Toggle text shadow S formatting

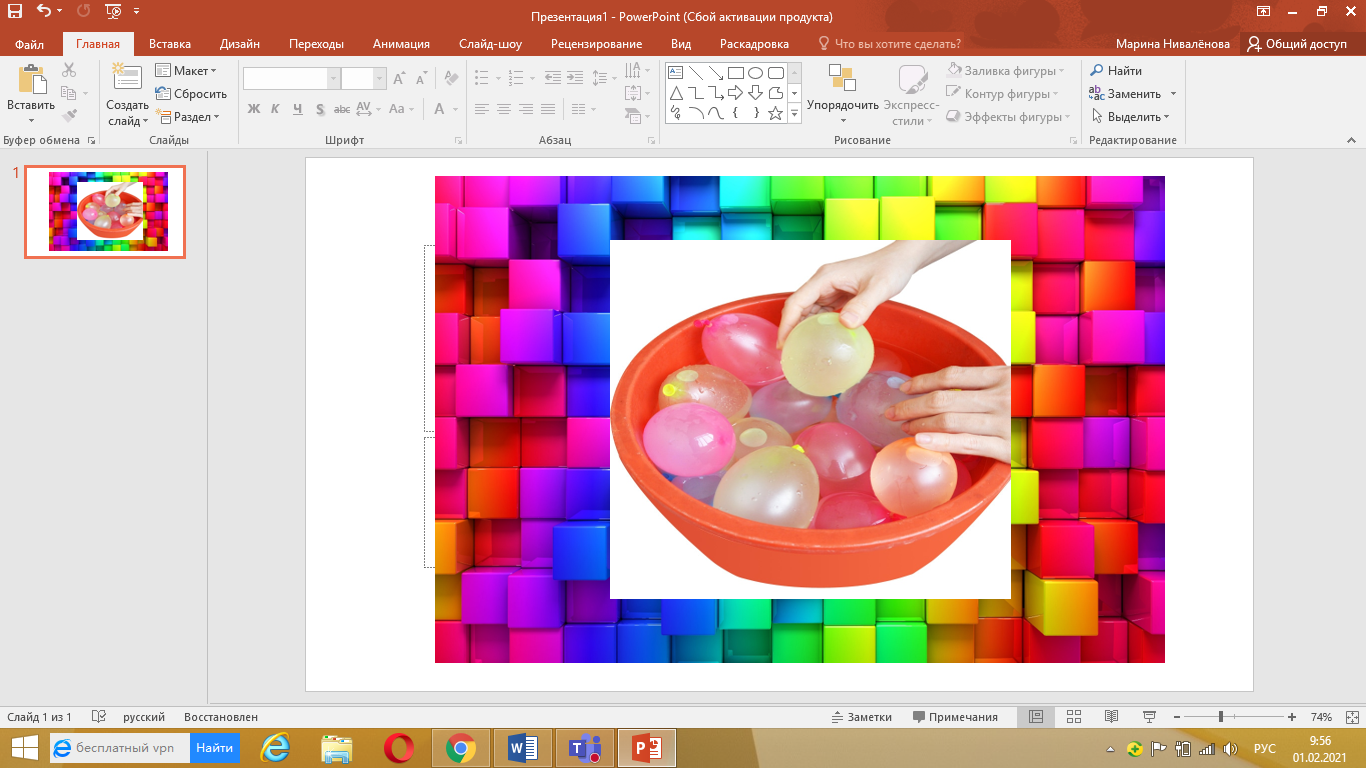point(320,109)
